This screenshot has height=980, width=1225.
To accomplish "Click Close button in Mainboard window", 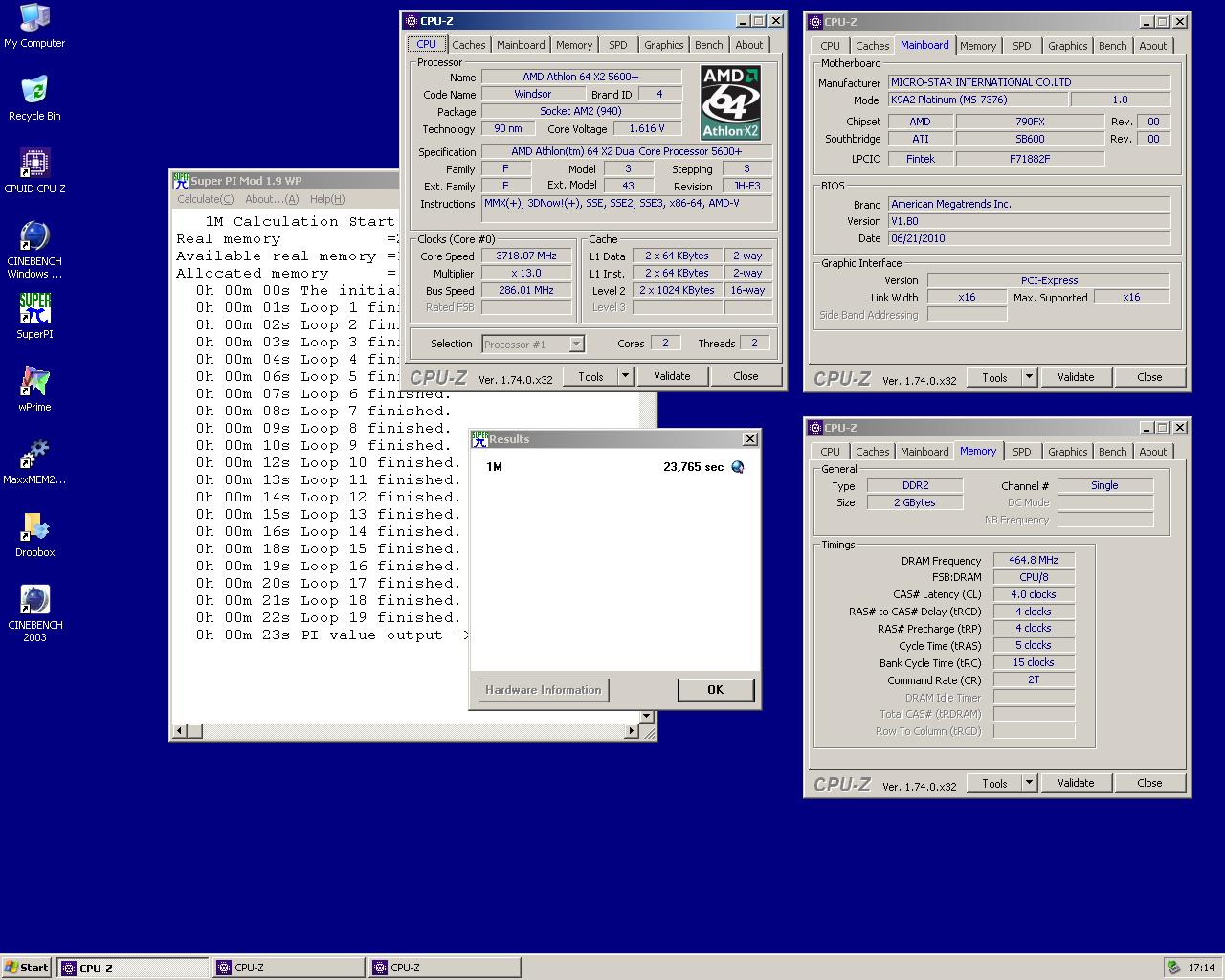I will point(1149,377).
